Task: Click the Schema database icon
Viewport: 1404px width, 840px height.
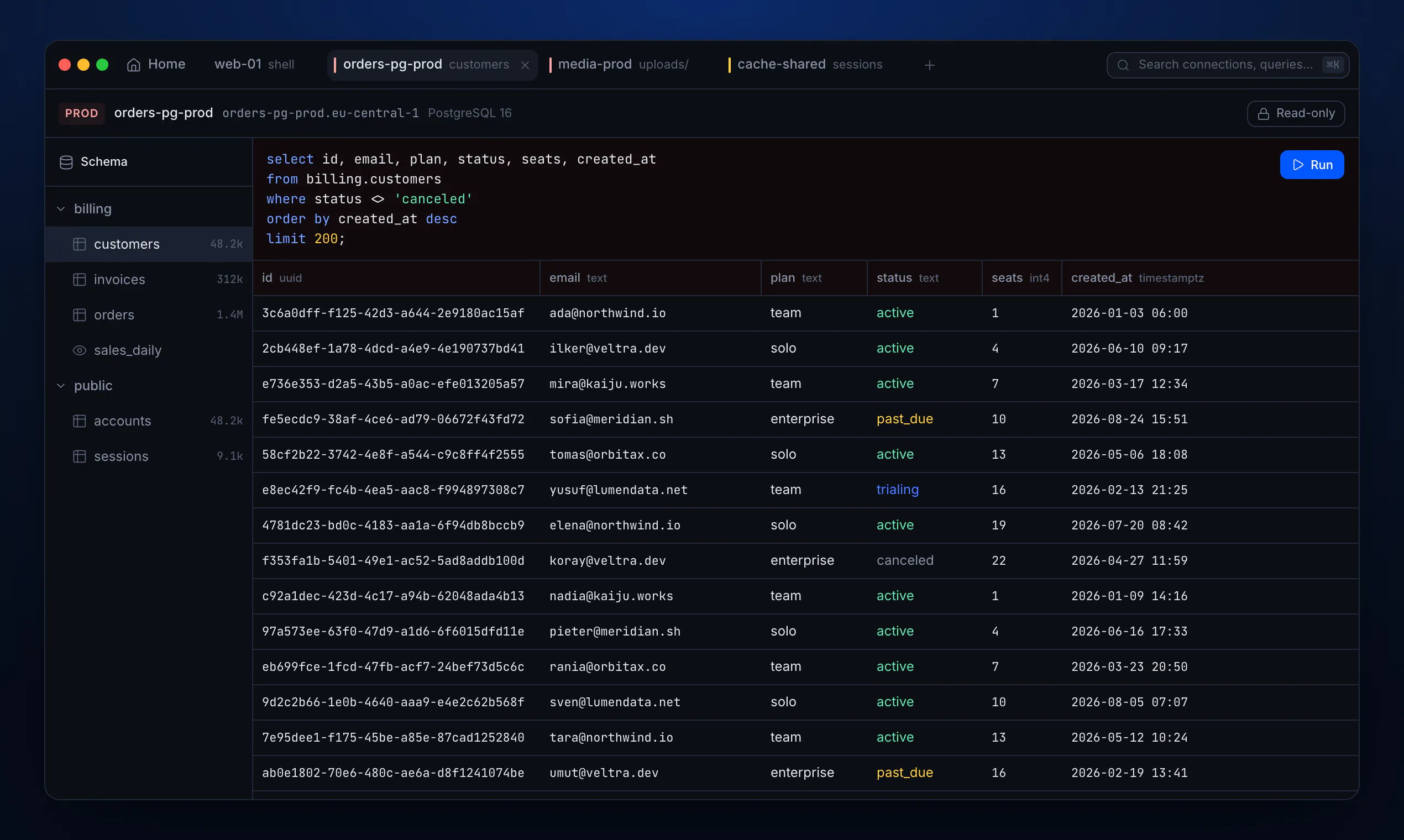Action: click(x=66, y=162)
